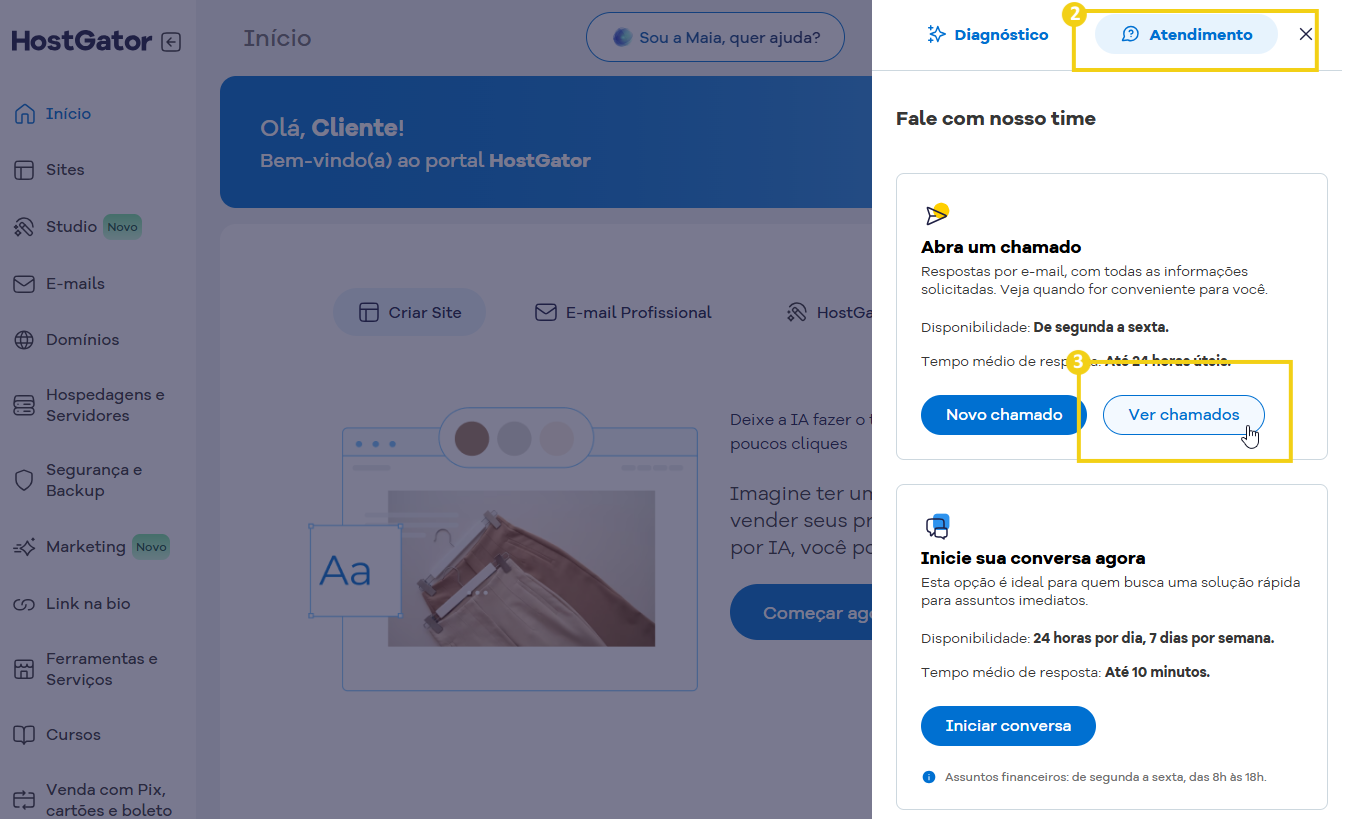Click the Criar Site layout icon
This screenshot has height=819, width=1346.
click(x=369, y=313)
